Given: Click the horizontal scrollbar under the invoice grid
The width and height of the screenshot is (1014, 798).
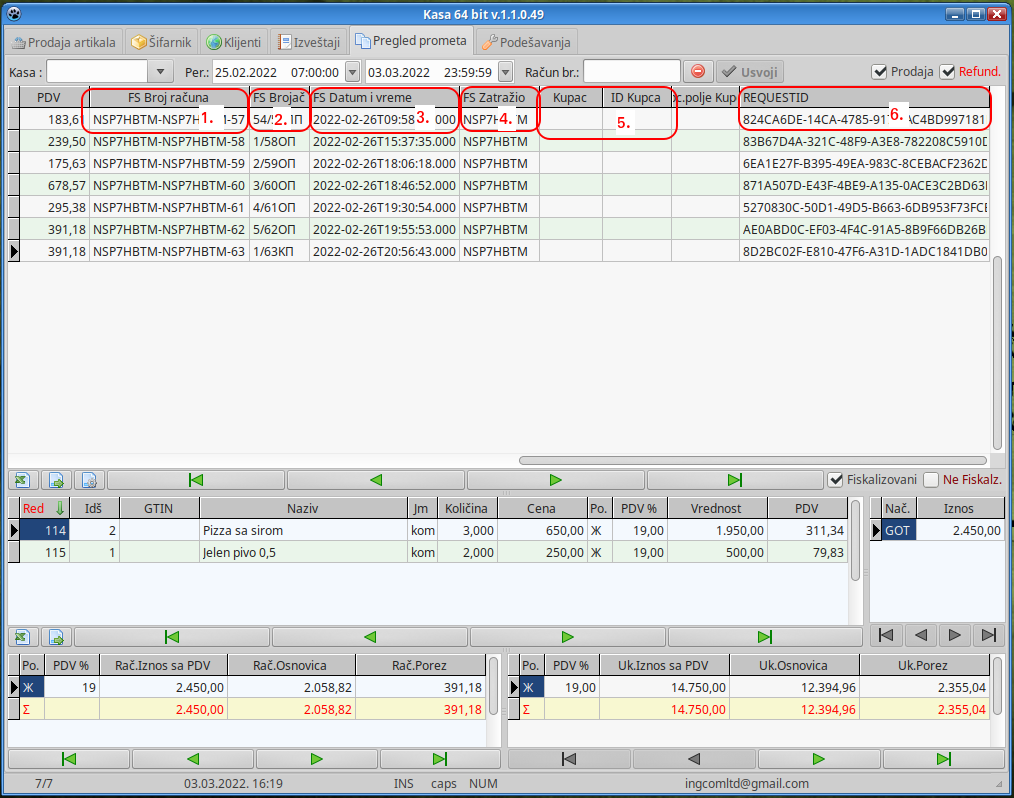Looking at the screenshot, I should click(x=750, y=460).
